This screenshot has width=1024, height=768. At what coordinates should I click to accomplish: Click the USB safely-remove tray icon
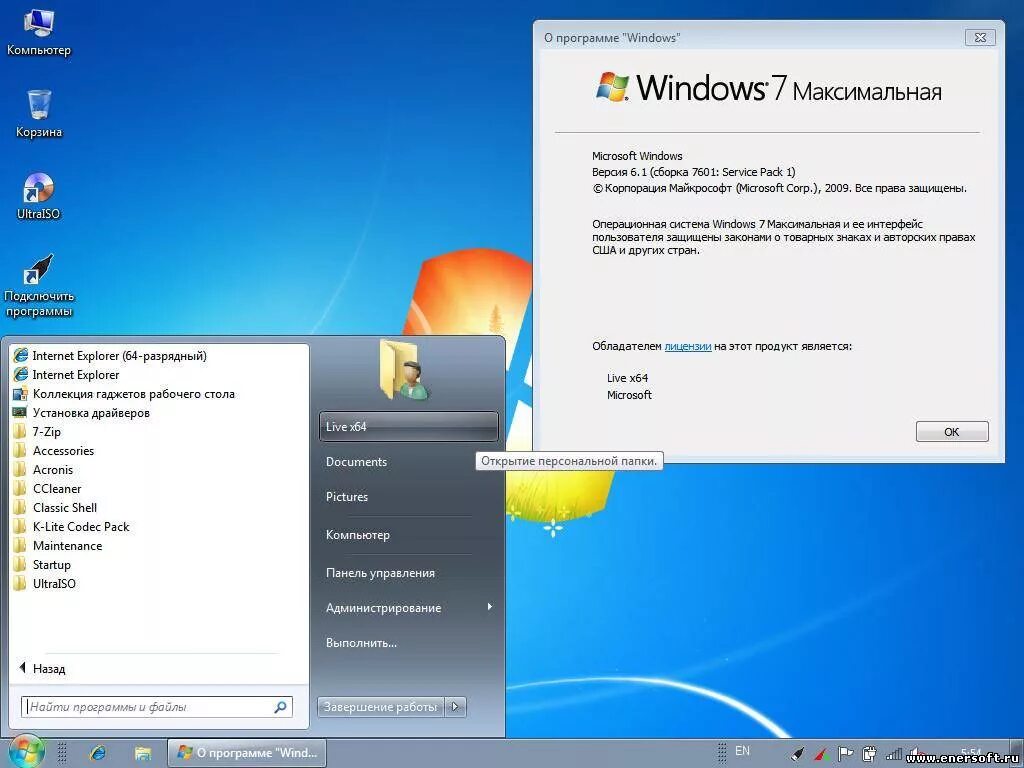(x=797, y=754)
